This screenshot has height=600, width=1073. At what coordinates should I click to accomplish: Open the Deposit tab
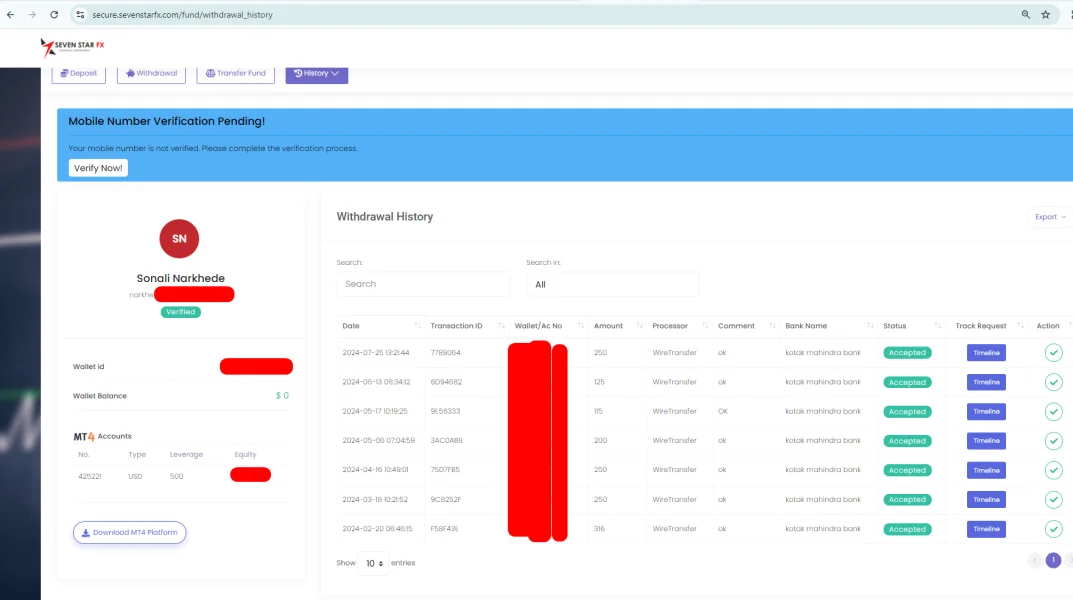79,73
